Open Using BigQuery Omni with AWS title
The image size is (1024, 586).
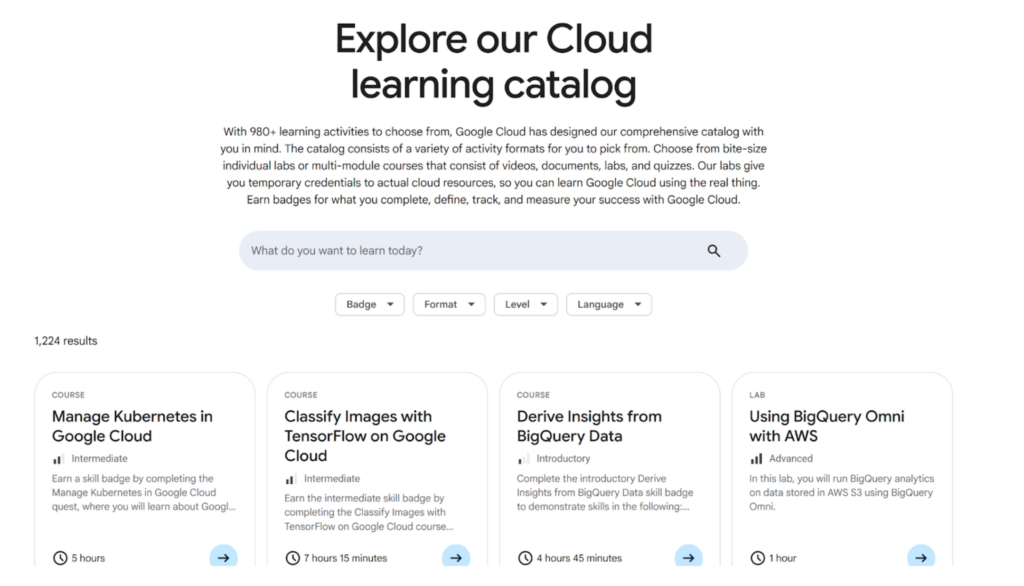tap(827, 426)
